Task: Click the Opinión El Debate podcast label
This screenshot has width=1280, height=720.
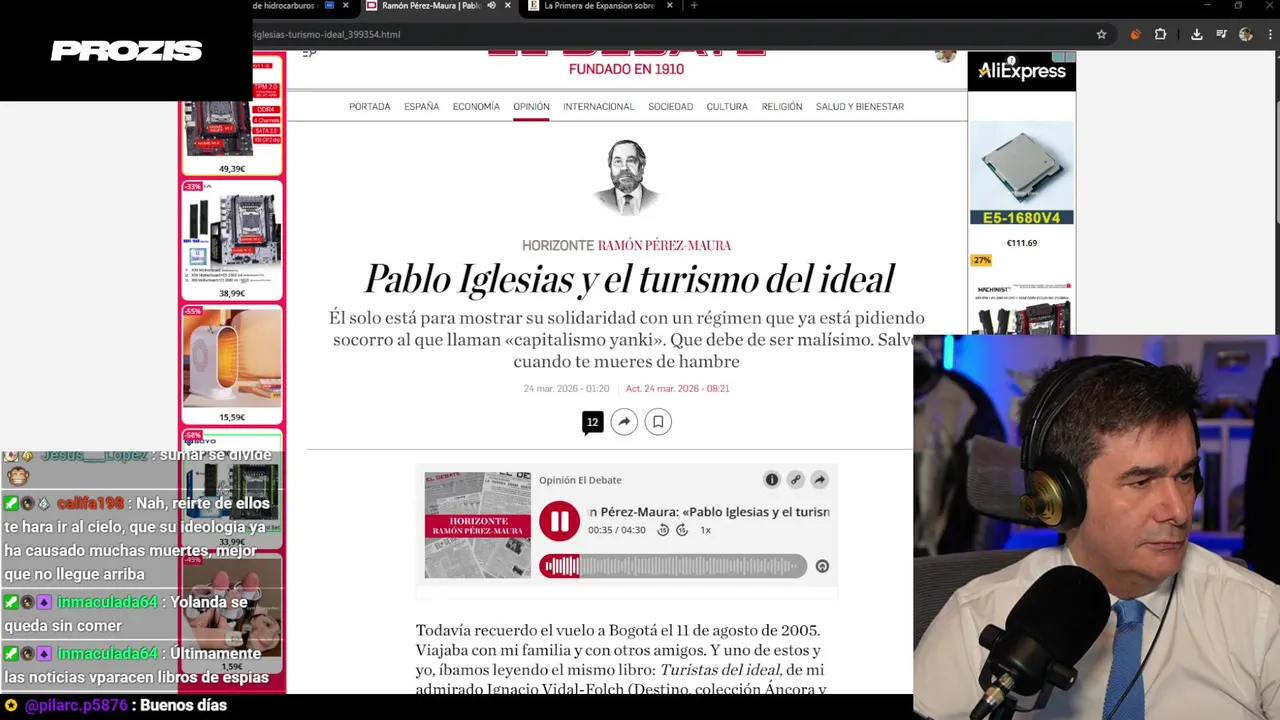Action: point(580,480)
